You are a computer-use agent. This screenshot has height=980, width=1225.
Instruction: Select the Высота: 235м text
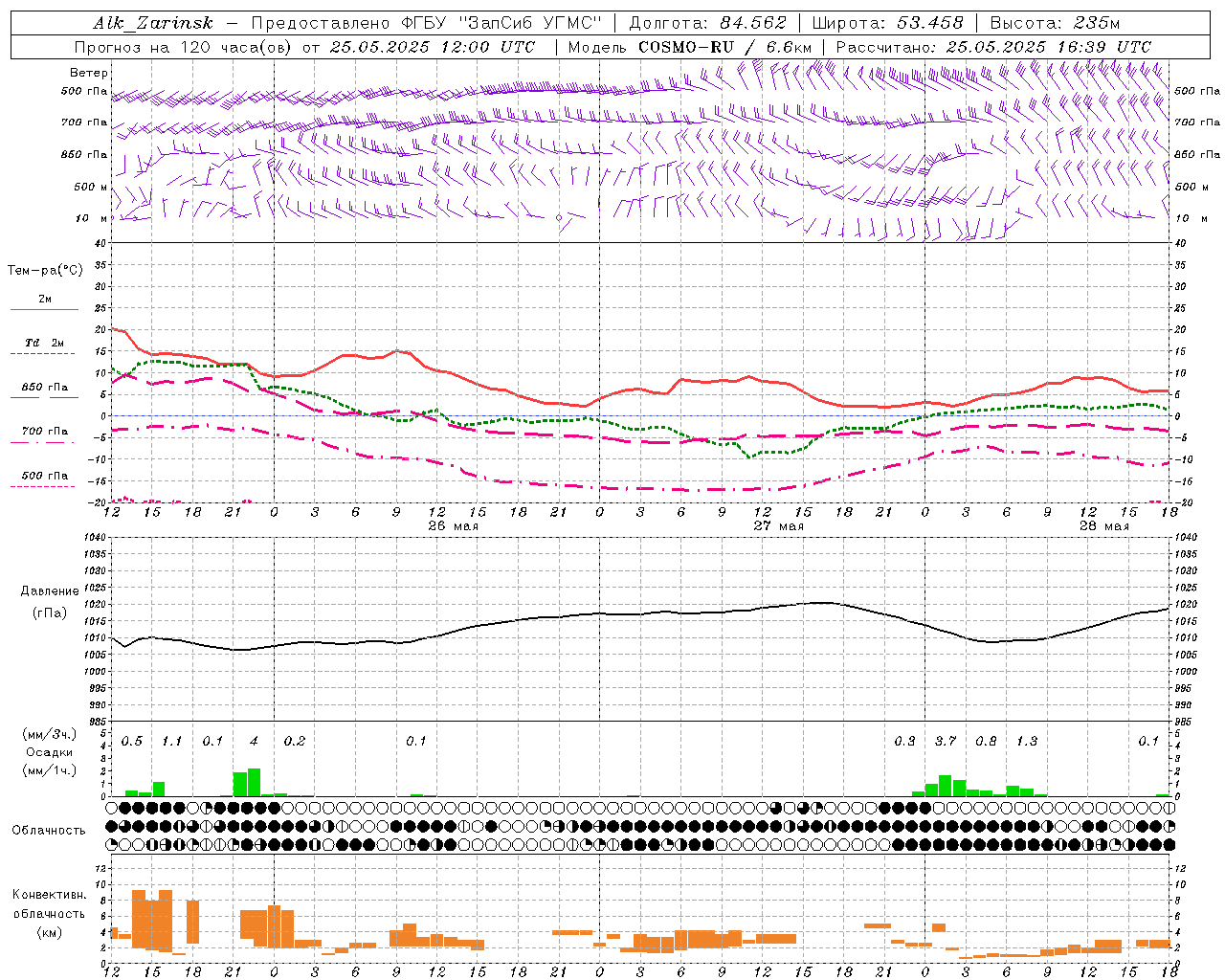point(1055,23)
